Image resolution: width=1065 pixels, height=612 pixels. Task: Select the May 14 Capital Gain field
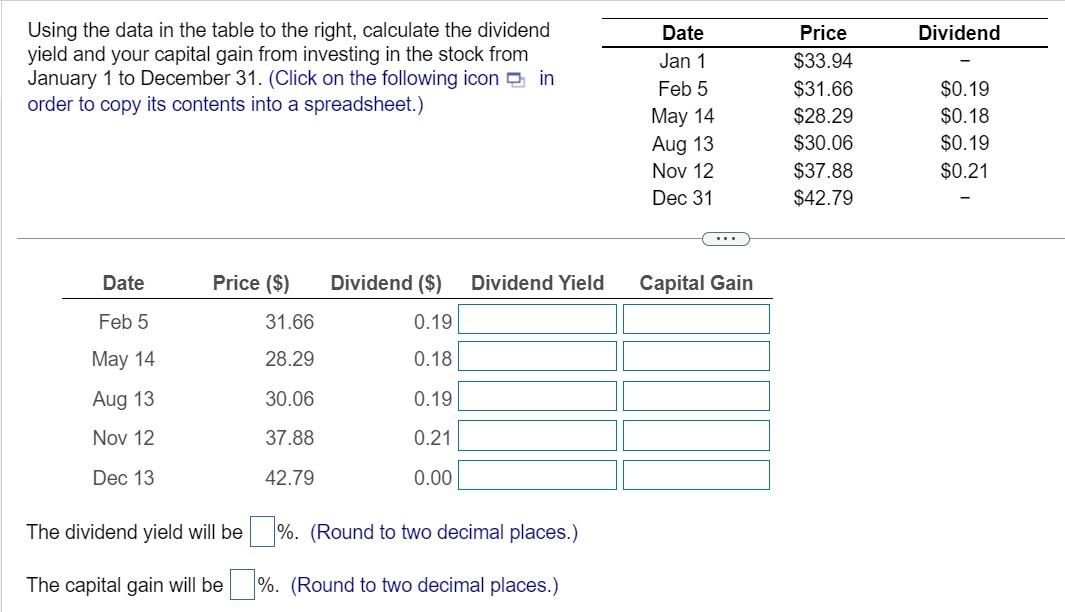coord(695,357)
